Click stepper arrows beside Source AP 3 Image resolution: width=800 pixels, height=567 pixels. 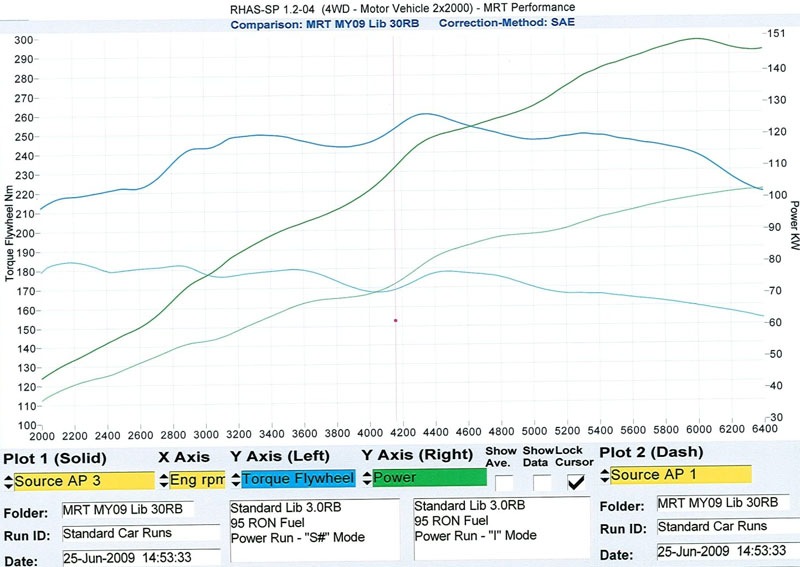[8, 482]
